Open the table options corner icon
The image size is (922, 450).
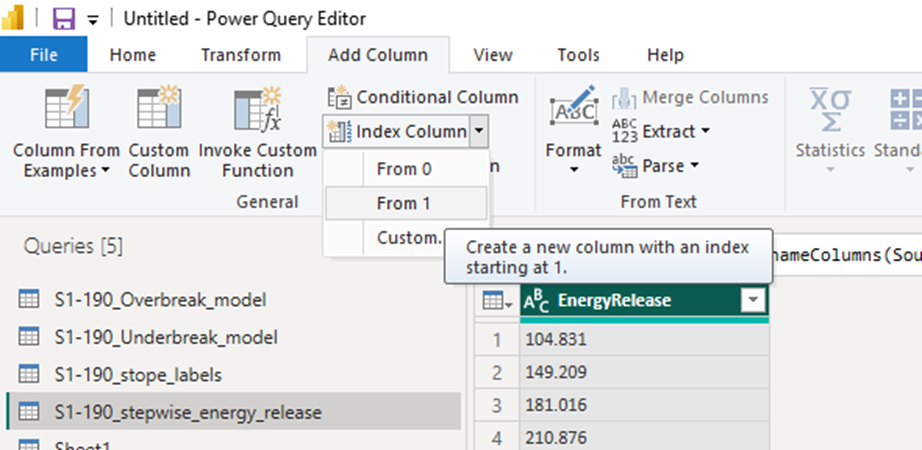coord(496,301)
